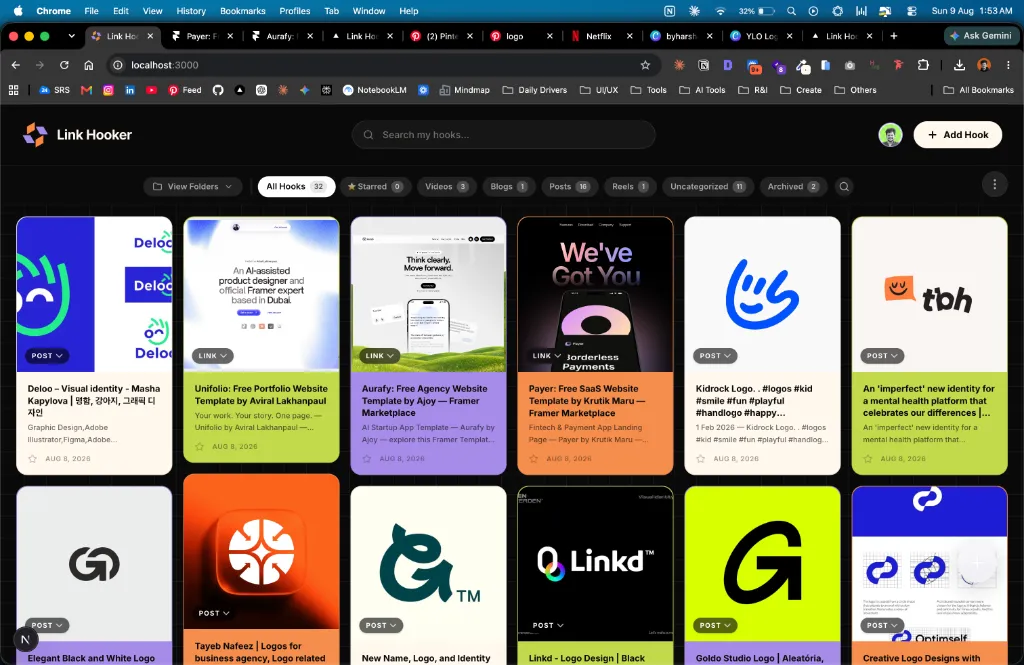Screen dimensions: 1024x665
Task: Open the UI/UX bookmarks folder
Action: click(599, 90)
